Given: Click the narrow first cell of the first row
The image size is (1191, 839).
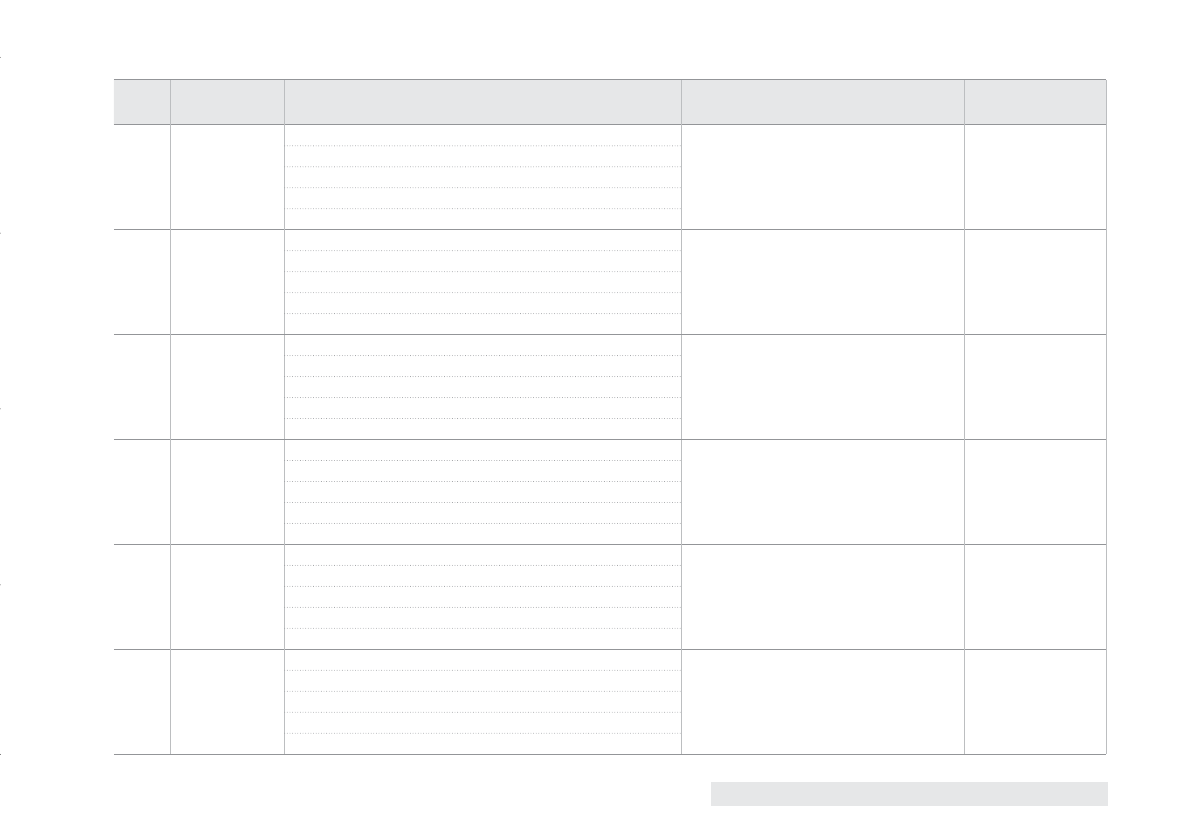Looking at the screenshot, I should (142, 177).
